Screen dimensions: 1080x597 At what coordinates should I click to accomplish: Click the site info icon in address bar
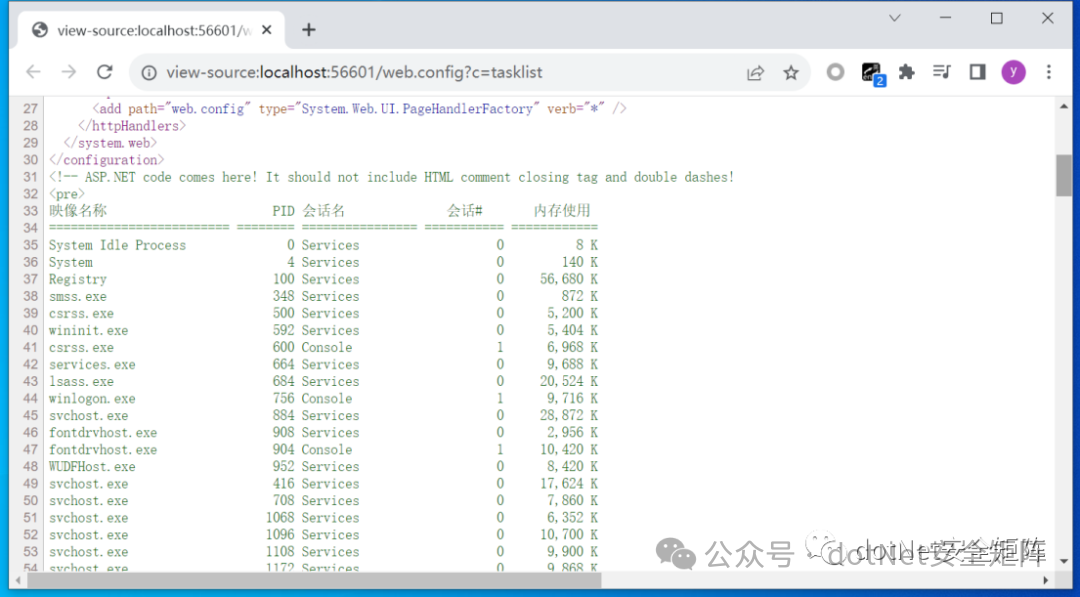click(x=149, y=72)
